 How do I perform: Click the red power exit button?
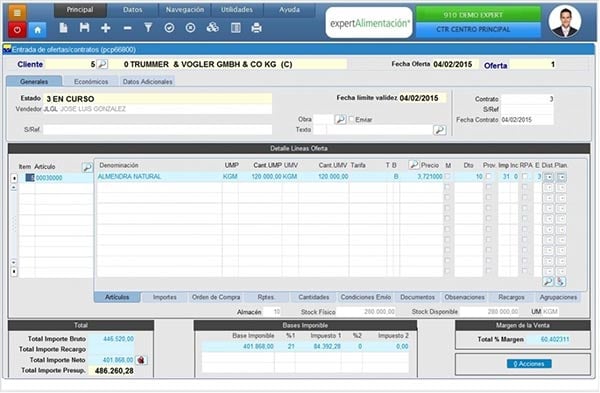pyautogui.click(x=17, y=30)
